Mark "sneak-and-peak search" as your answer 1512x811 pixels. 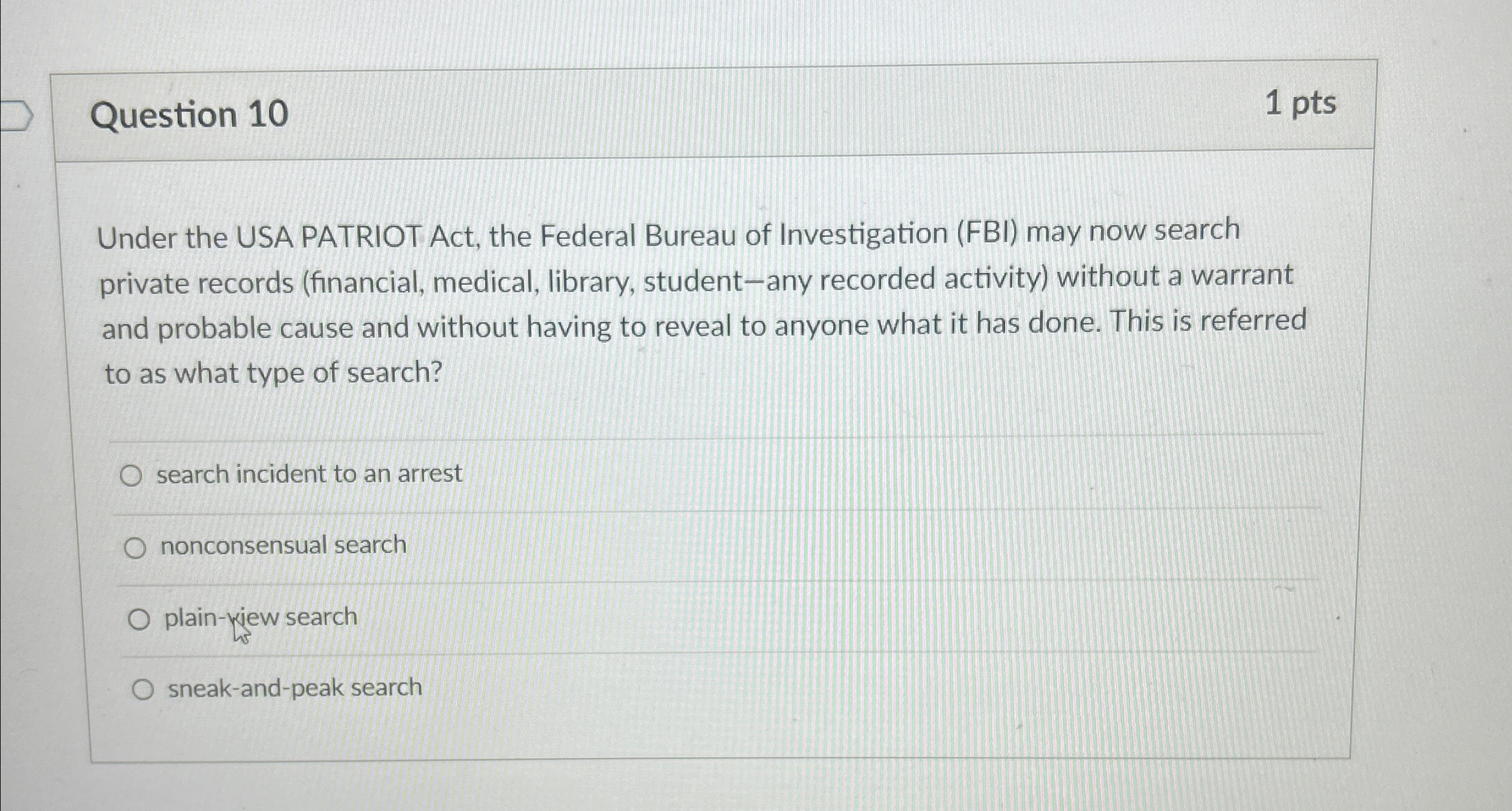click(x=144, y=688)
